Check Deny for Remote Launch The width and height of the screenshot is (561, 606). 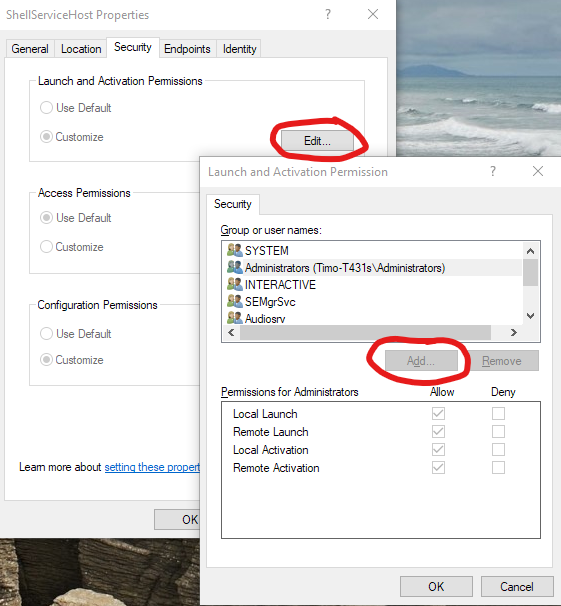pos(498,431)
